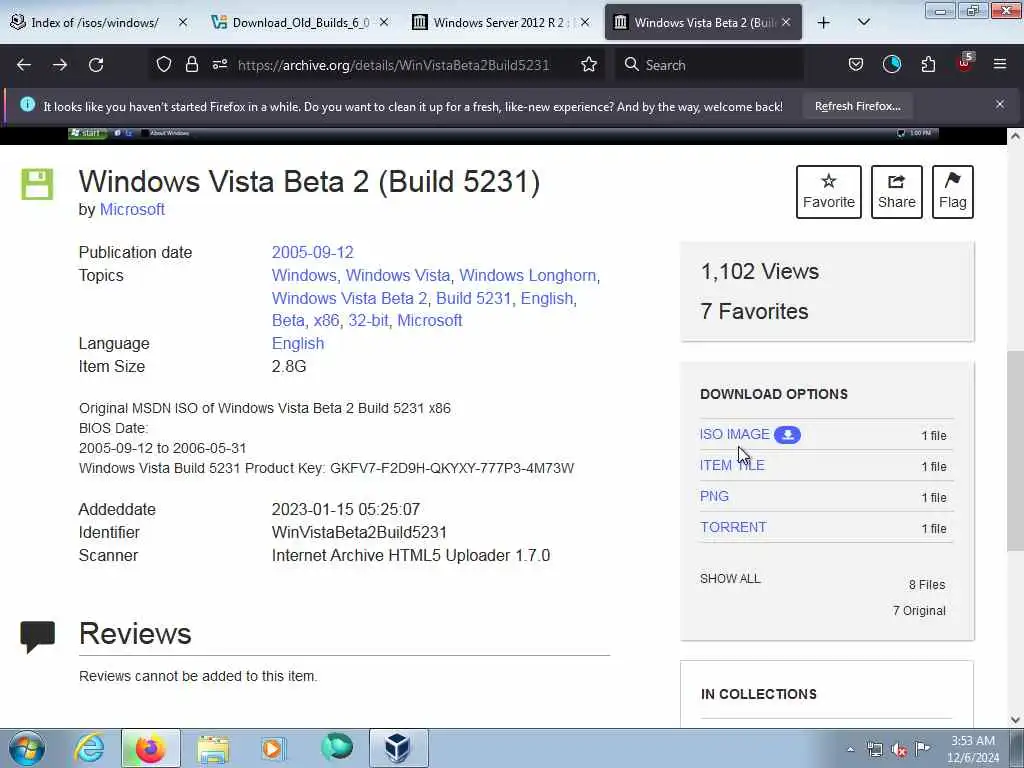Open the Action Center flag icon
Screen dimensions: 1024x768
(923, 749)
